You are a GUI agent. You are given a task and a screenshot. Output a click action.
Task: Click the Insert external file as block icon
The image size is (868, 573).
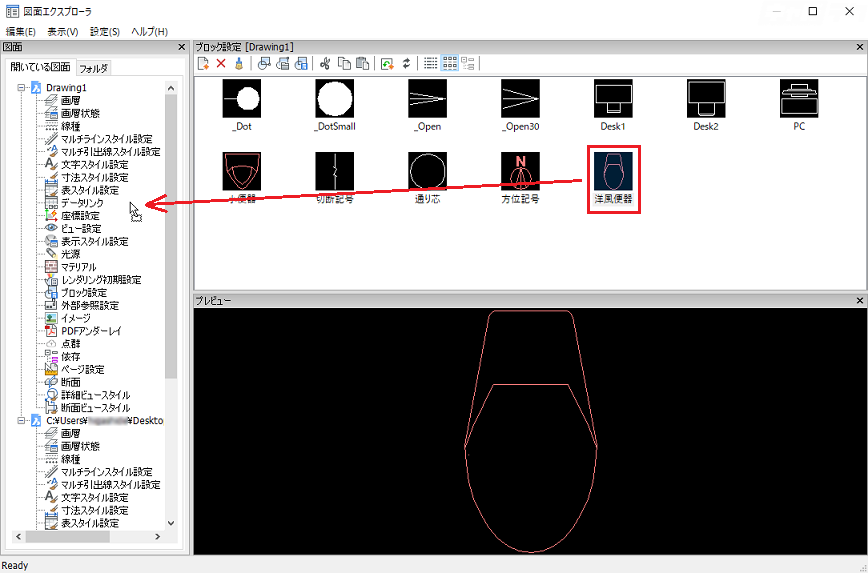pyautogui.click(x=283, y=64)
